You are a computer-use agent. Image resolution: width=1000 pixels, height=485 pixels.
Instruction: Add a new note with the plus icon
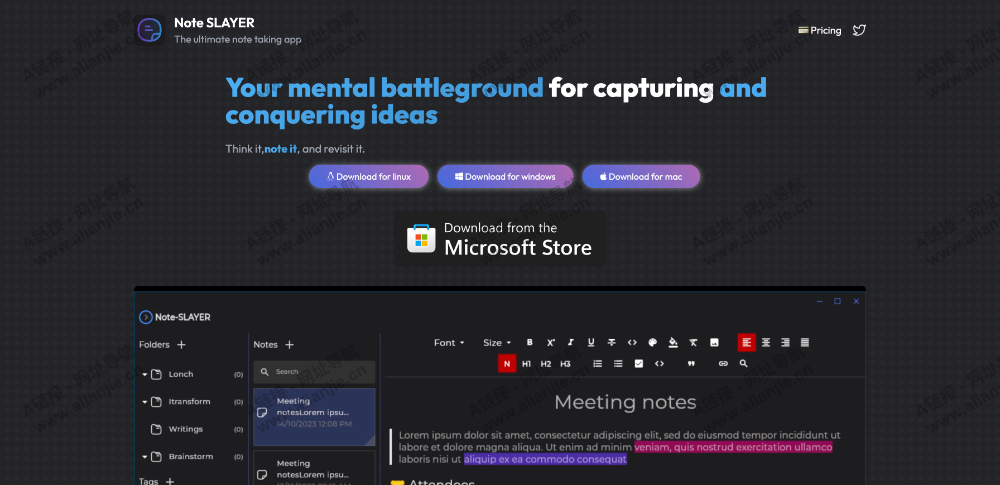click(290, 345)
